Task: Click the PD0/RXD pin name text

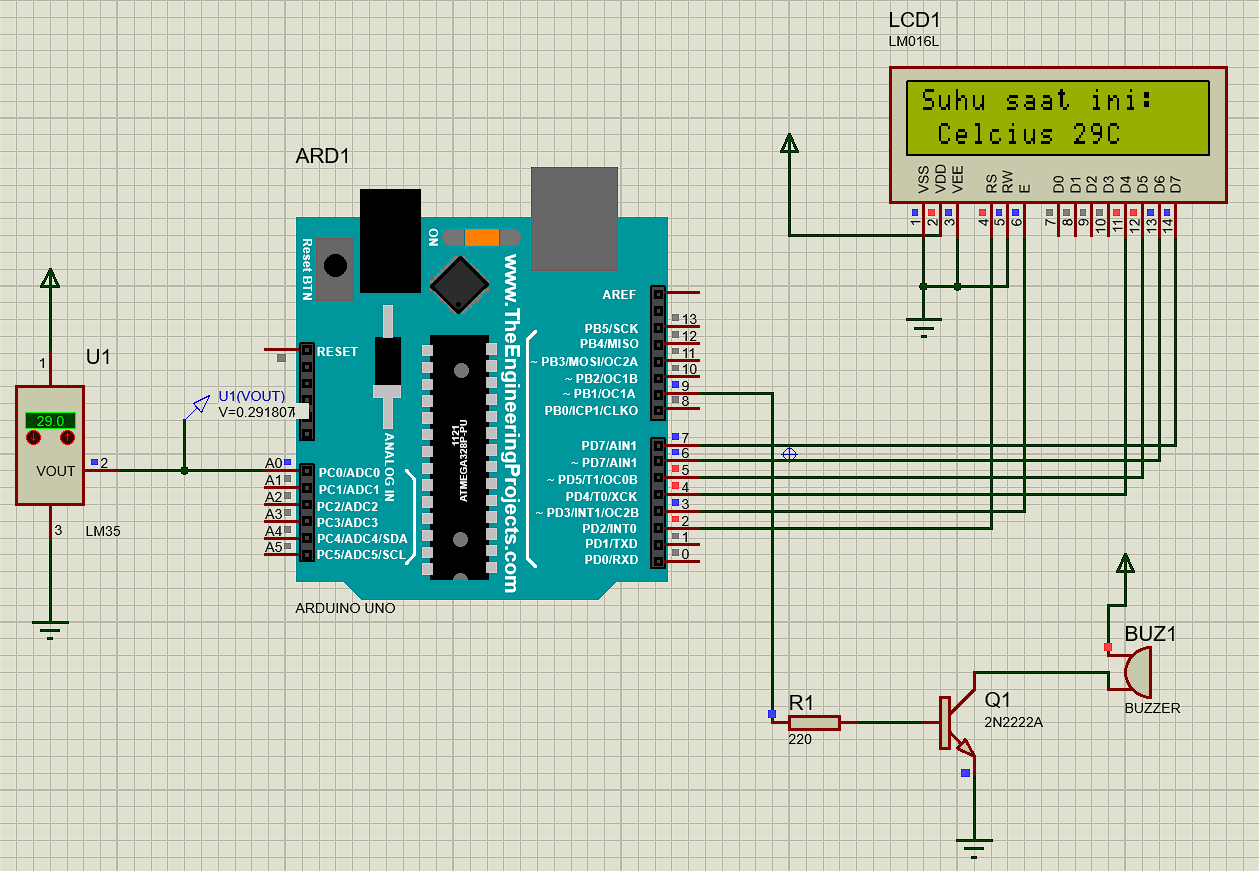Action: pyautogui.click(x=610, y=560)
